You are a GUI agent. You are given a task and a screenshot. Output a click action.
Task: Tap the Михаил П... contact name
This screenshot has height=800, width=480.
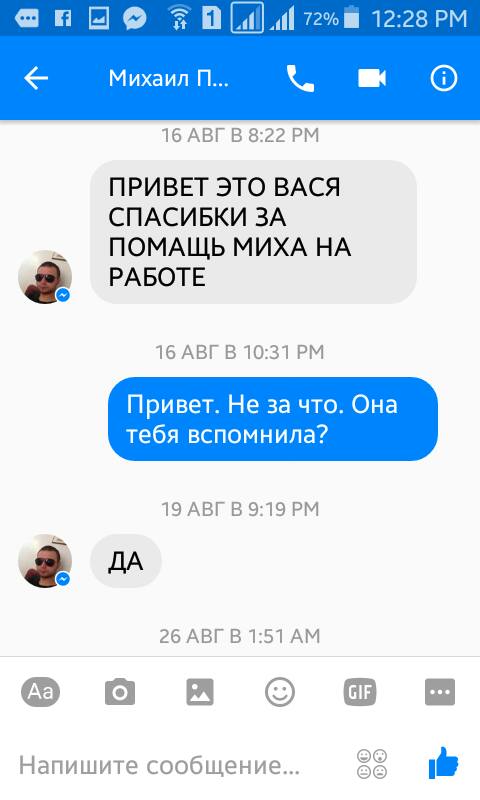(x=169, y=79)
